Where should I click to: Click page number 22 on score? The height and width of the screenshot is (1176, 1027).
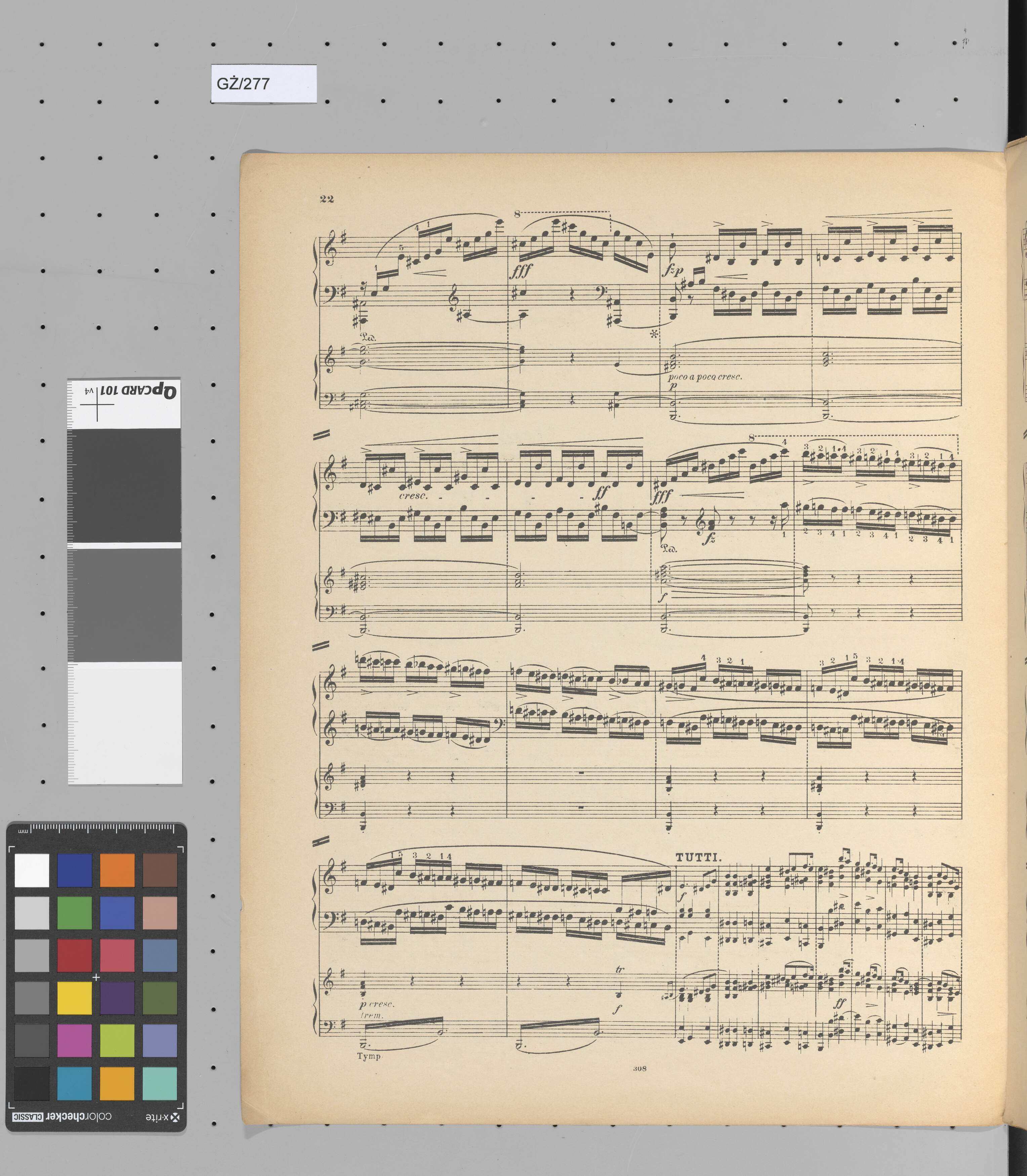click(327, 199)
